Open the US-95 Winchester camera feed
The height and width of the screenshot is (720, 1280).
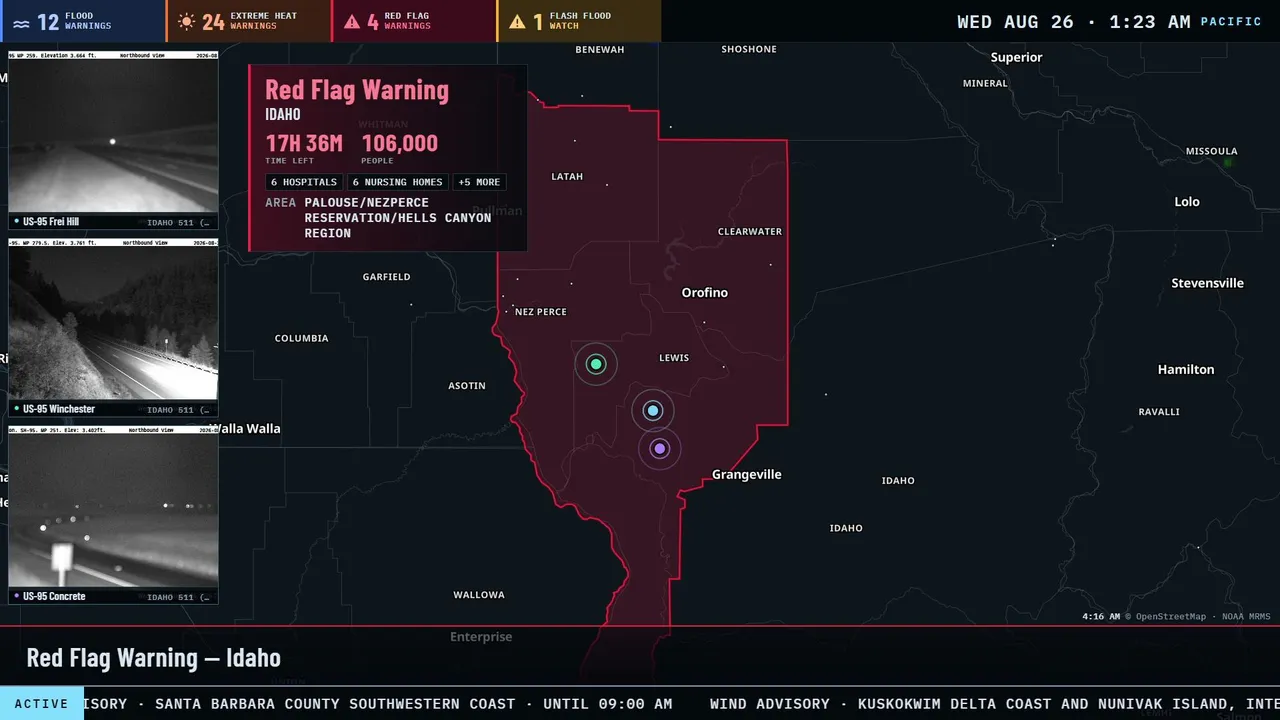[113, 327]
